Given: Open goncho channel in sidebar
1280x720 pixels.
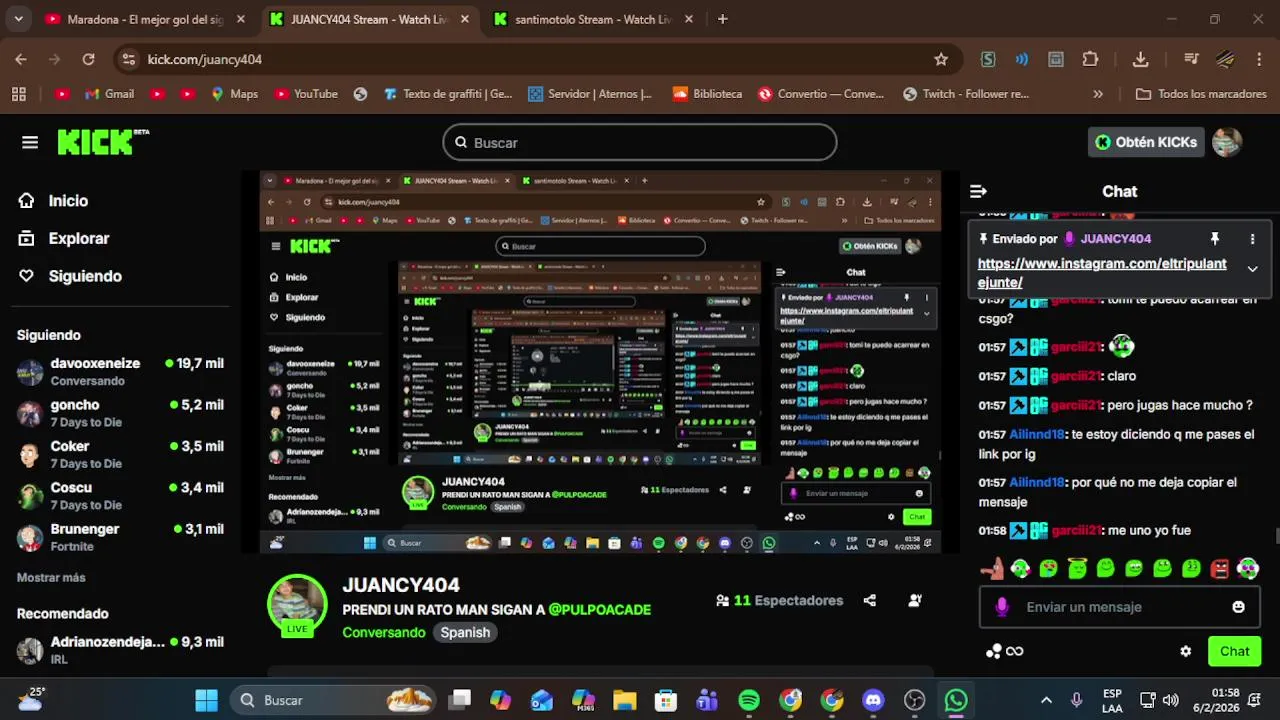Looking at the screenshot, I should coord(120,413).
